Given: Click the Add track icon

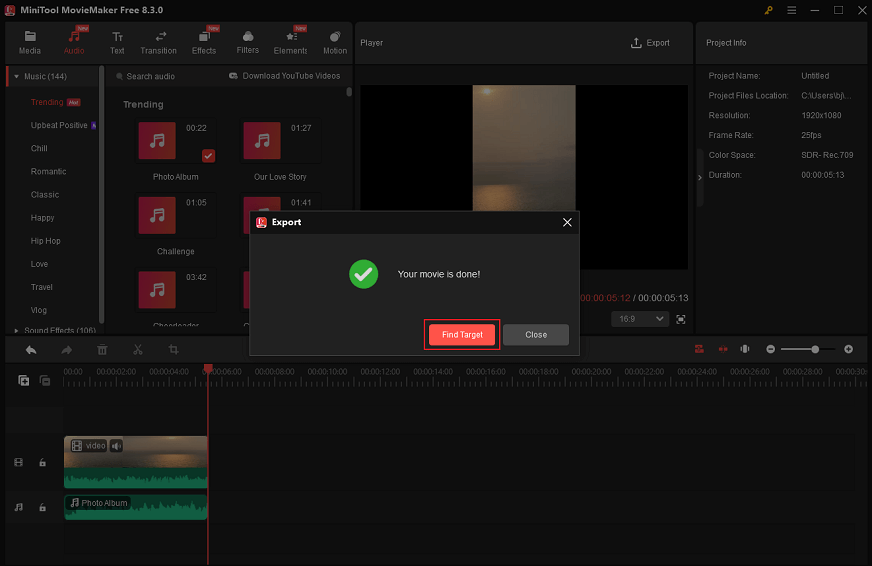Looking at the screenshot, I should 23,380.
